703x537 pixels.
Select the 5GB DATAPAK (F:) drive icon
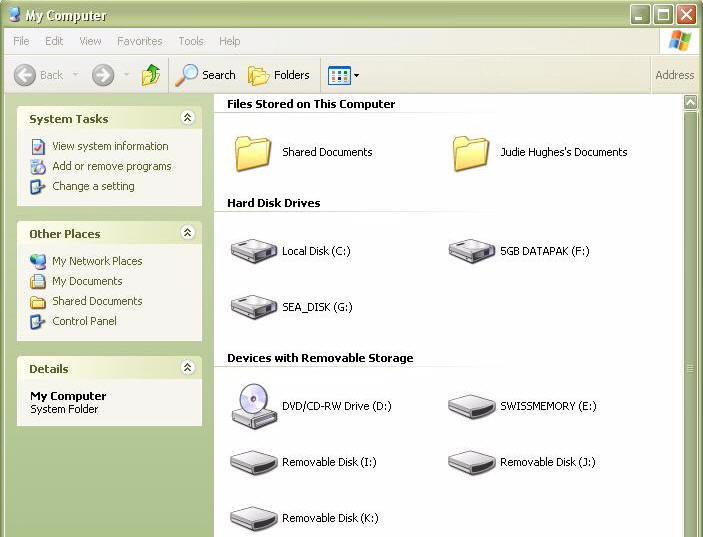pyautogui.click(x=471, y=251)
